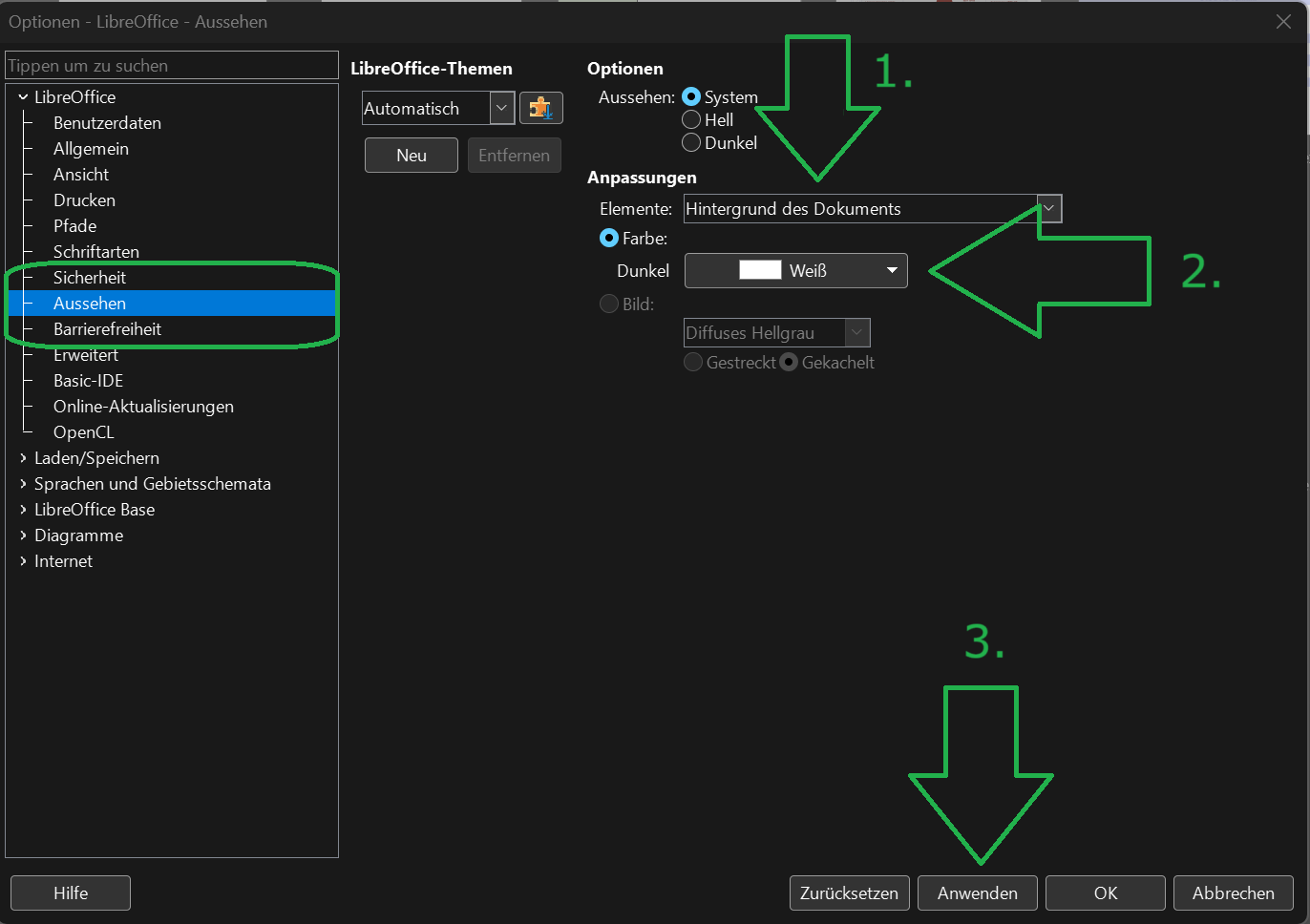Open the Benutzerdaten options page

107,123
